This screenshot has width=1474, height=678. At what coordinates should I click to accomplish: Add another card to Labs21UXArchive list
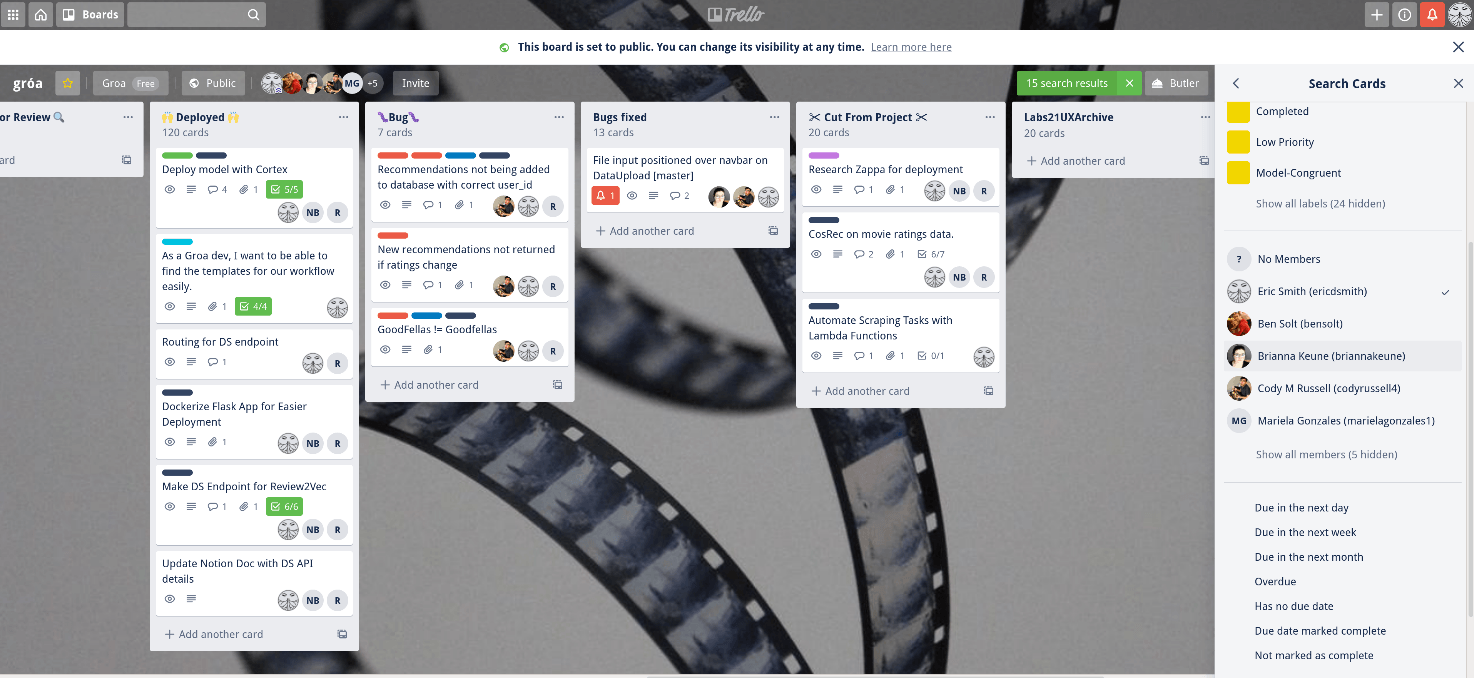[x=1076, y=161]
